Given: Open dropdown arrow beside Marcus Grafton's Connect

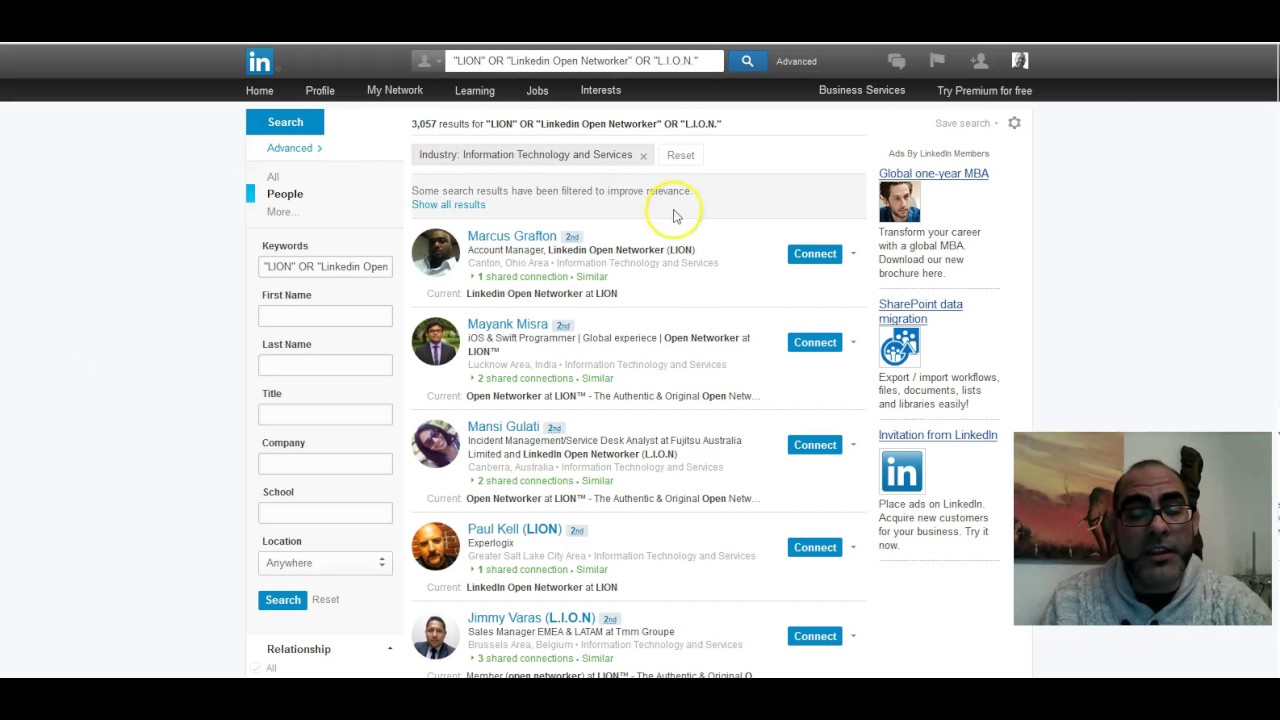Looking at the screenshot, I should pyautogui.click(x=853, y=254).
